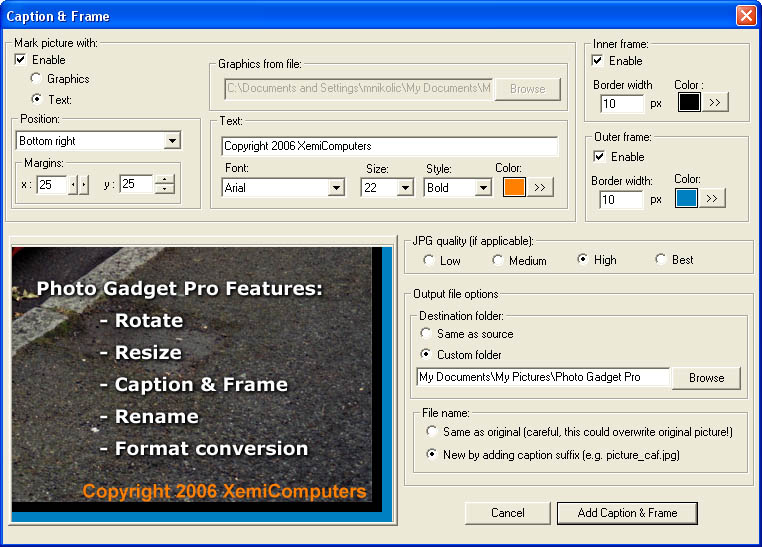Uncheck the Mark picture Enable checkbox
The height and width of the screenshot is (547, 762).
(20, 60)
